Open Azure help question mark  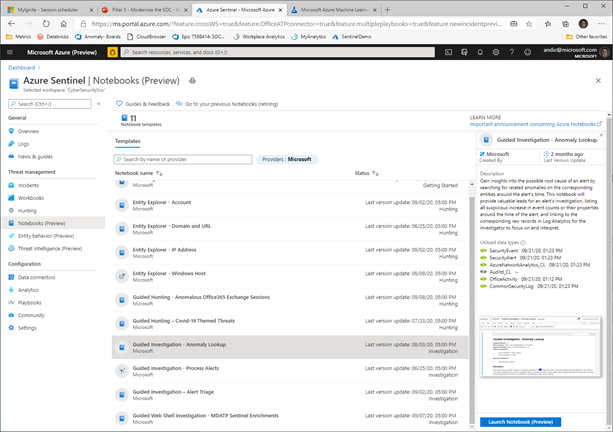pyautogui.click(x=511, y=52)
